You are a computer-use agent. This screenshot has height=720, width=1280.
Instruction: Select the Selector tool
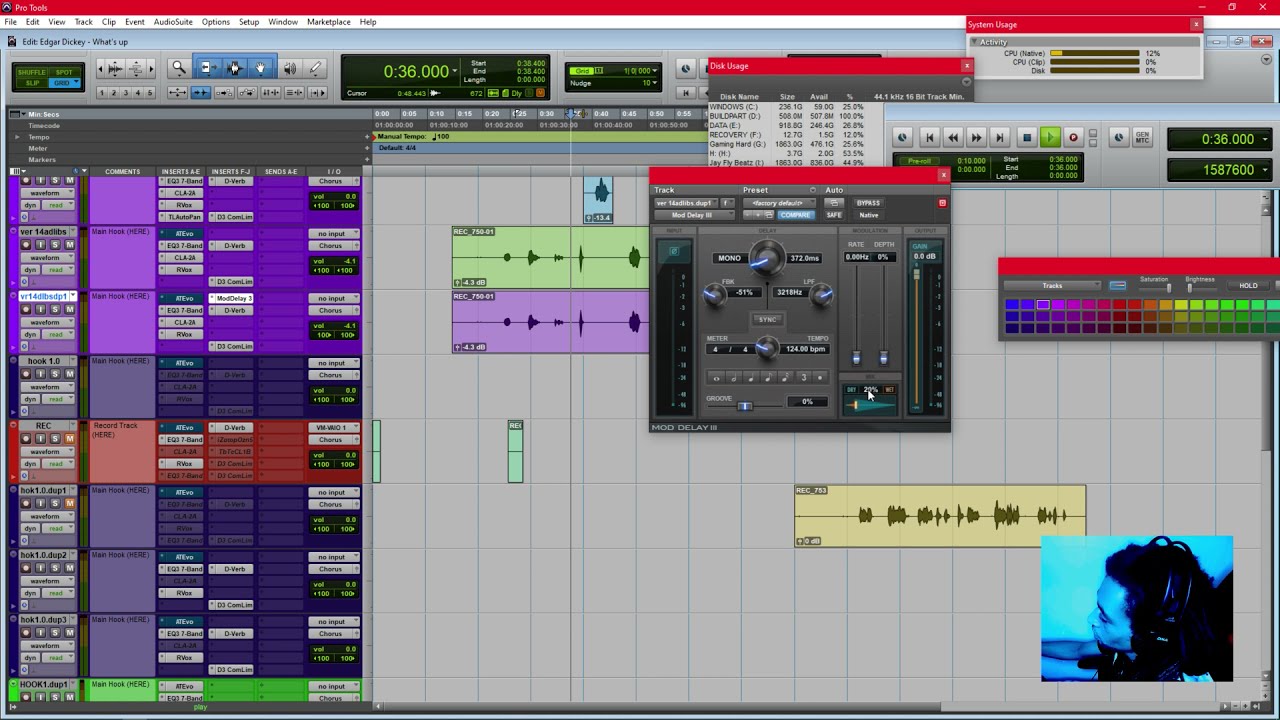tap(234, 68)
